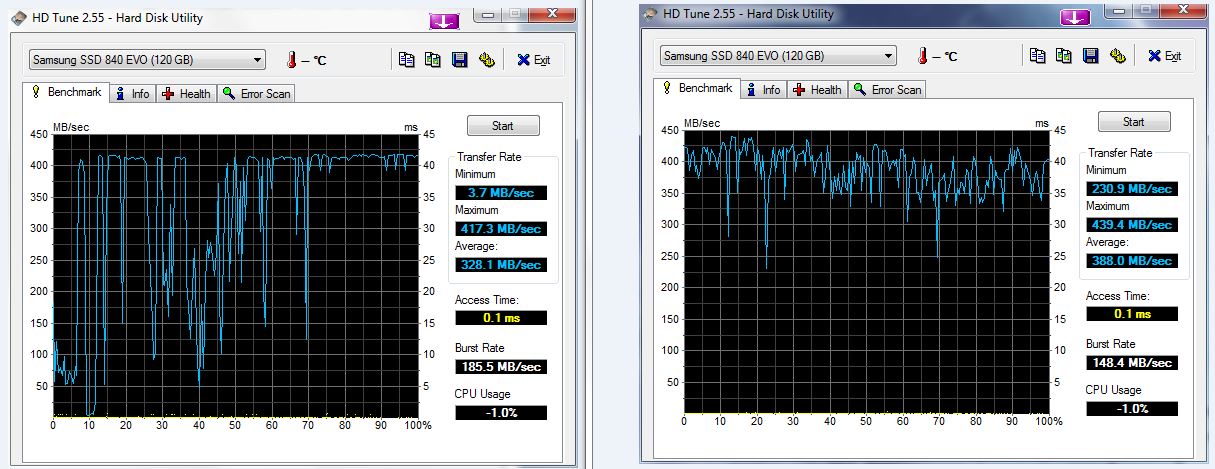
Task: Exit the right HD Tune window
Action: click(1164, 56)
